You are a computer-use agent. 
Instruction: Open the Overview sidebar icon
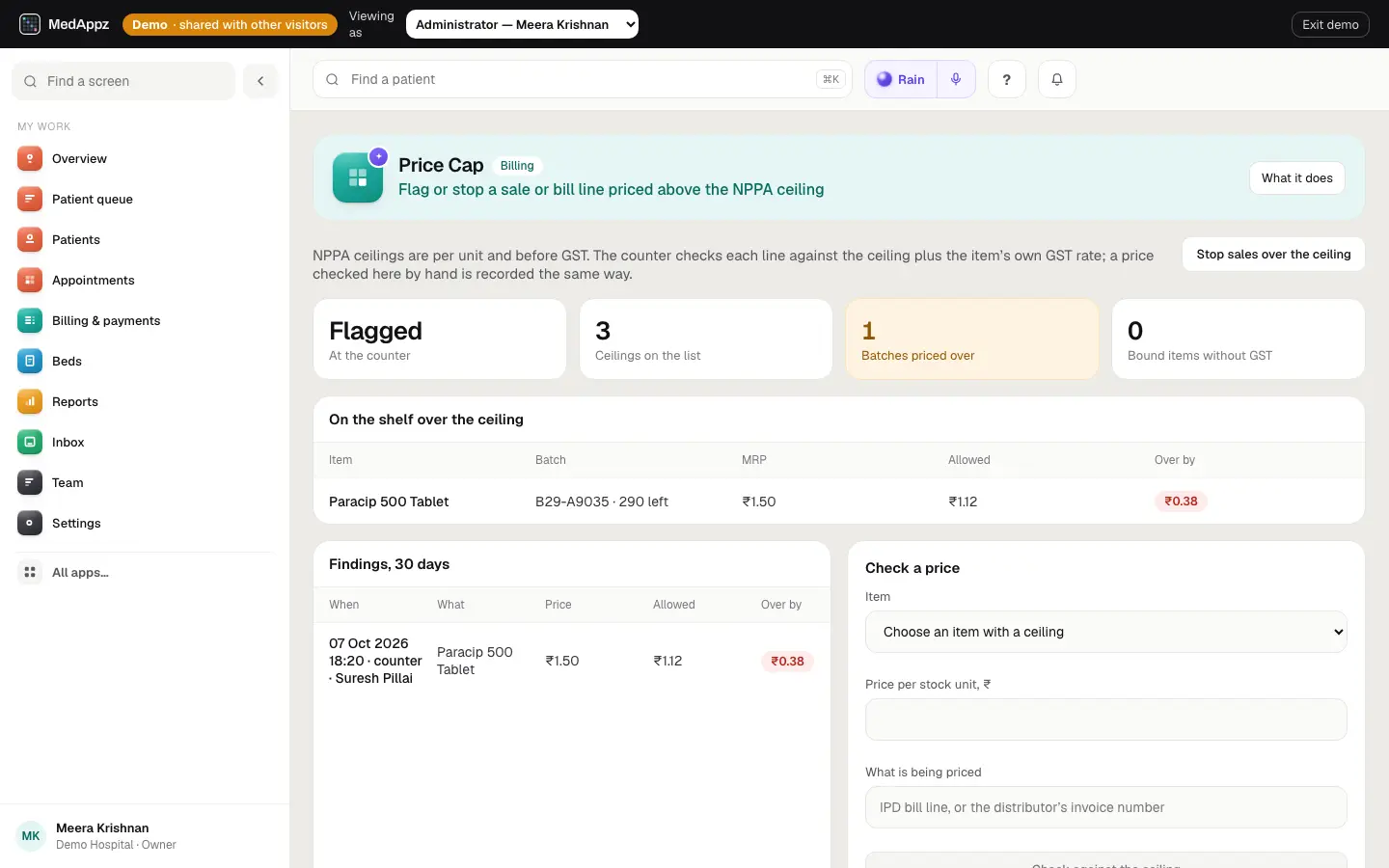30,159
